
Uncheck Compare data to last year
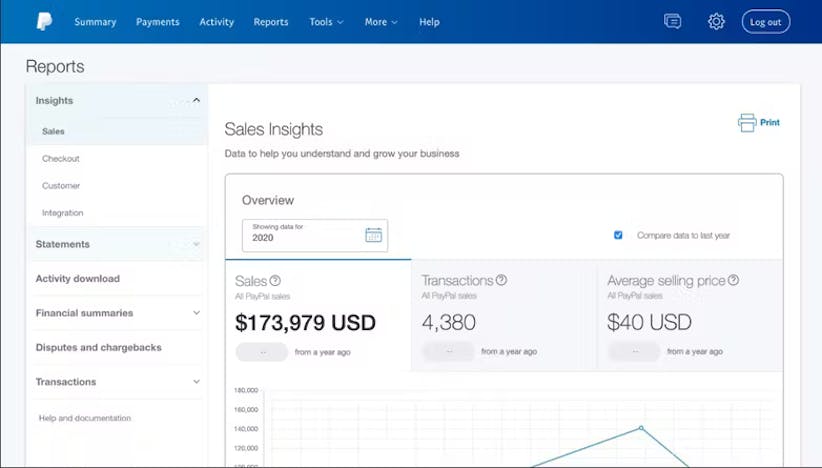(x=618, y=235)
